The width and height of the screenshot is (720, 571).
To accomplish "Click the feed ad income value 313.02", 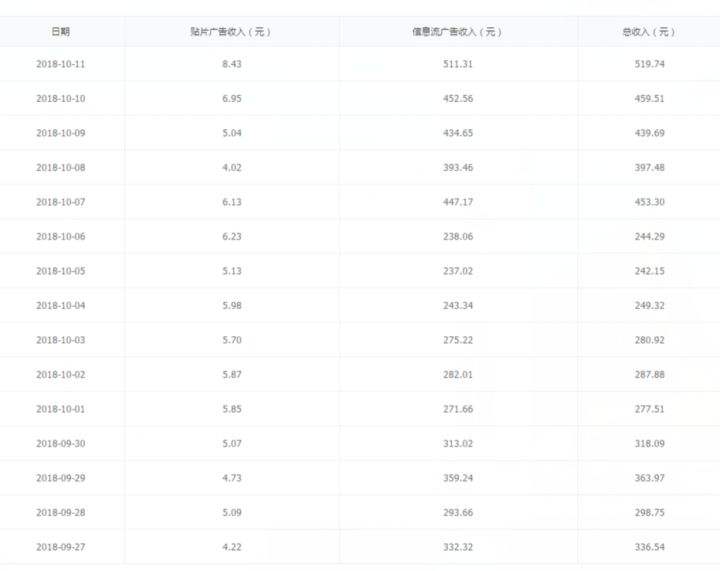I will [x=458, y=443].
